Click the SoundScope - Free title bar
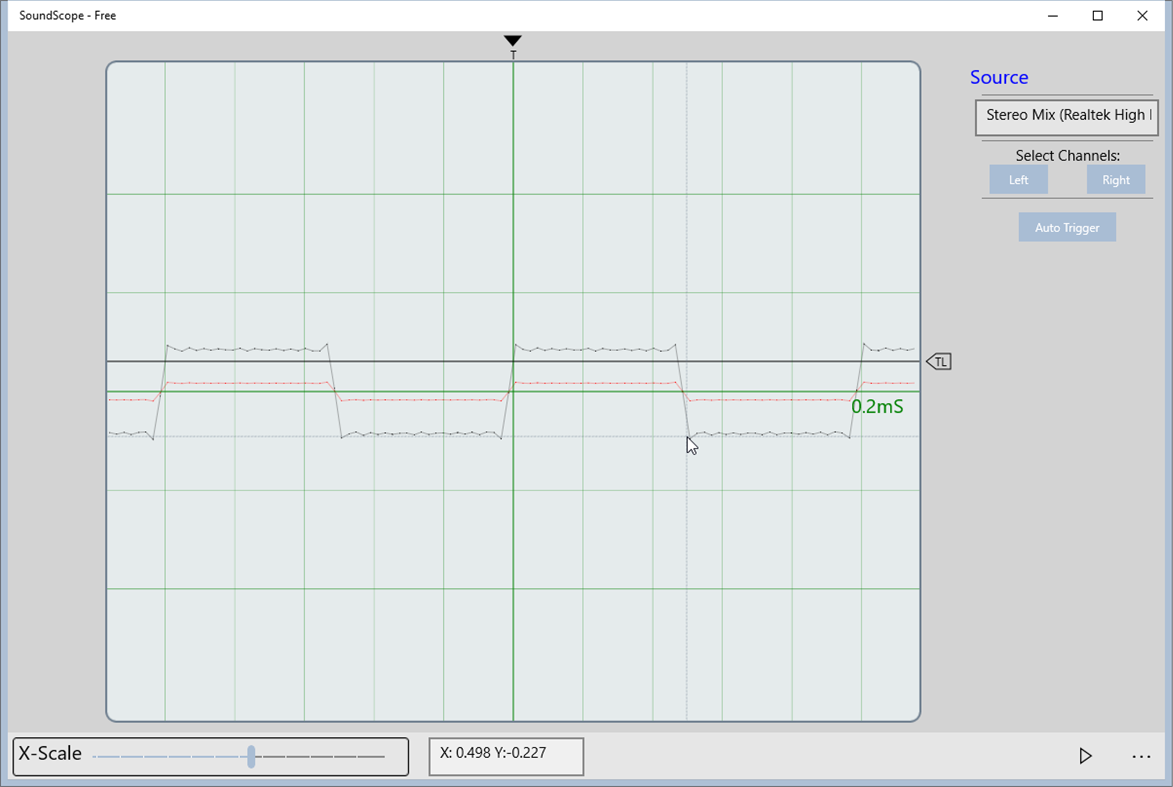The width and height of the screenshot is (1173, 787). [67, 15]
